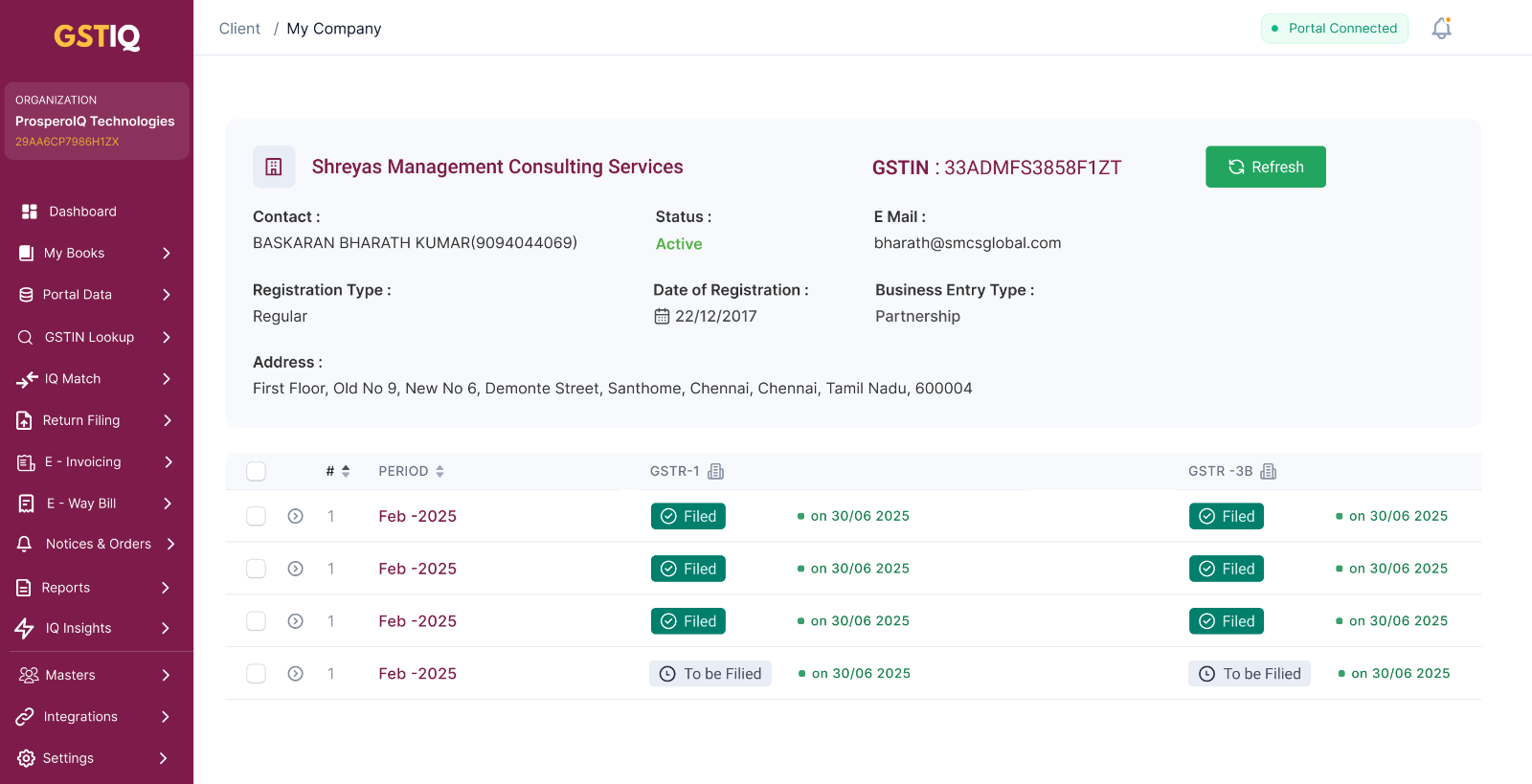Screen dimensions: 1532x784
Task: Click the Return Filing document icon
Action: pyautogui.click(x=25, y=420)
